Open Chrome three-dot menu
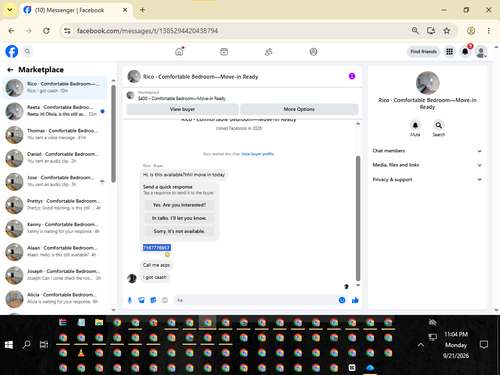The image size is (500, 375). click(x=489, y=31)
